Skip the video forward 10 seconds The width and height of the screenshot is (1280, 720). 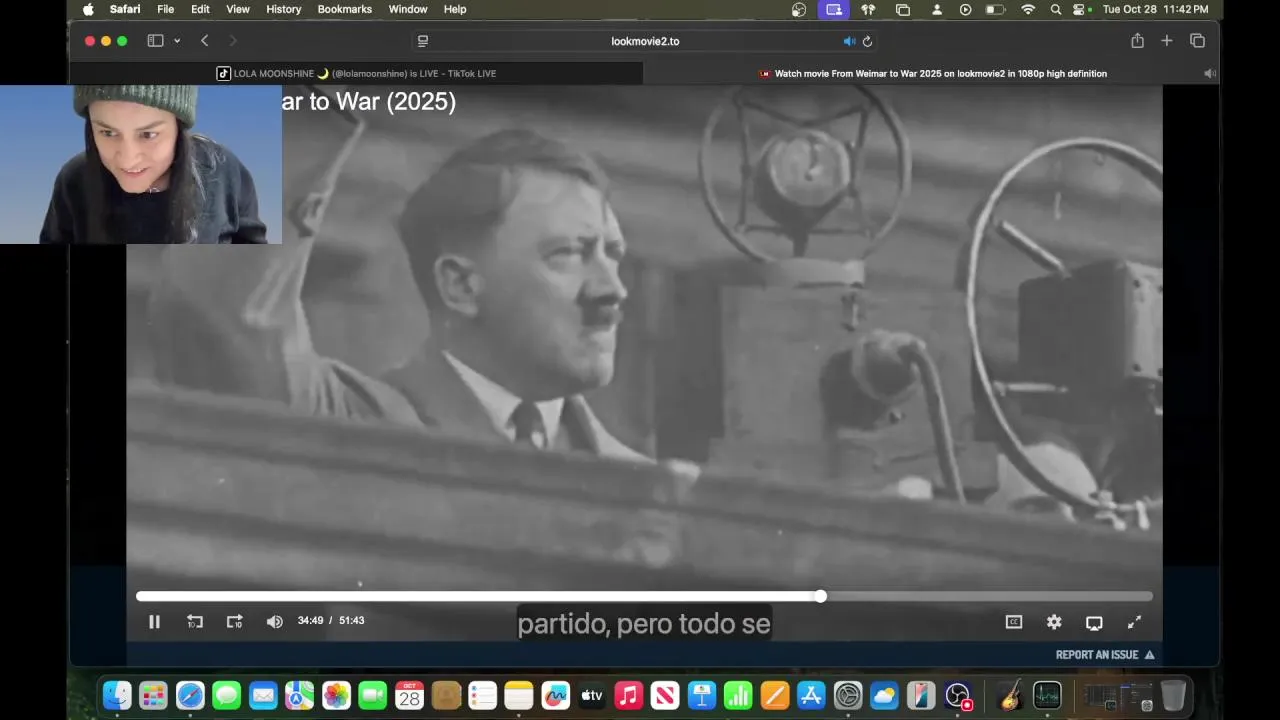click(234, 622)
